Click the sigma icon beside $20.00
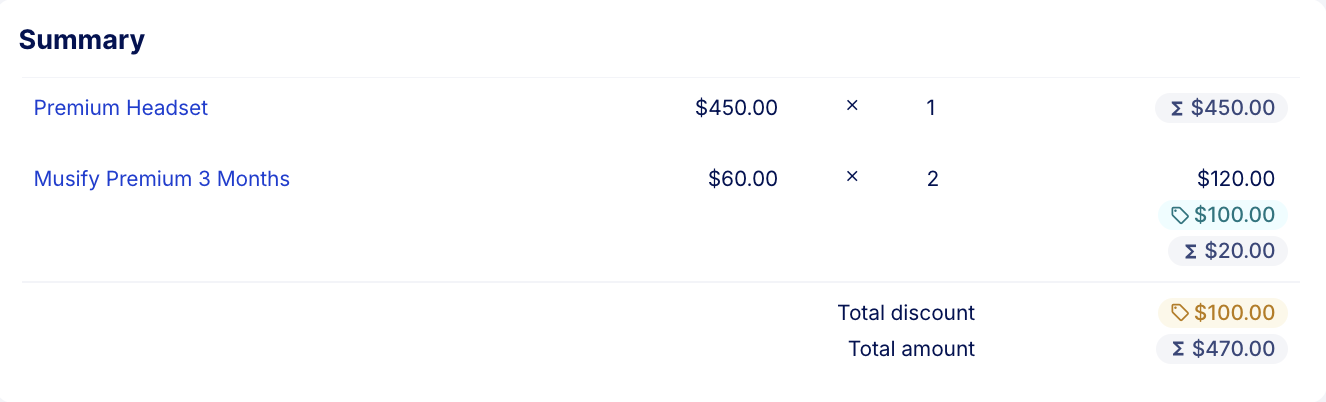Screen dimensions: 1326x402 coord(1190,251)
